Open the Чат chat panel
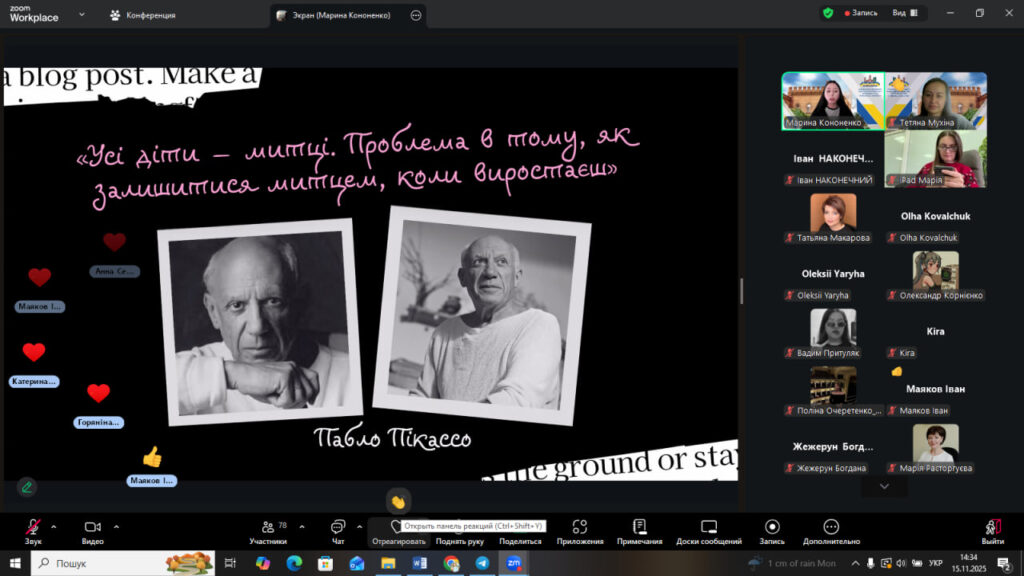The height and width of the screenshot is (576, 1024). tap(338, 529)
